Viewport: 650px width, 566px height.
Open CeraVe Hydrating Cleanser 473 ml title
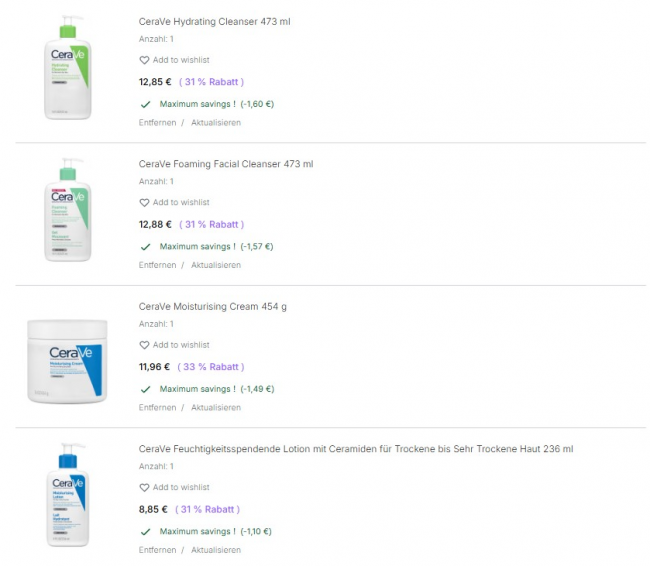[215, 21]
